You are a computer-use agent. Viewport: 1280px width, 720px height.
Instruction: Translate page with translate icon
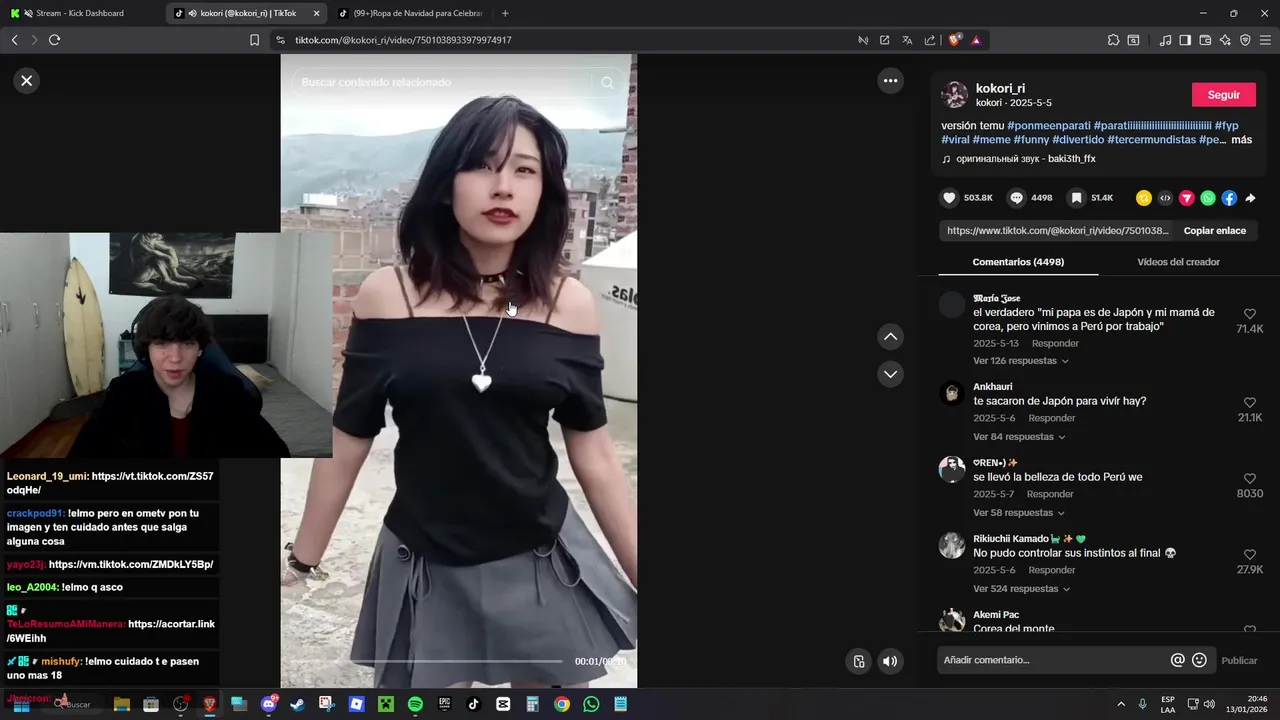[x=907, y=40]
